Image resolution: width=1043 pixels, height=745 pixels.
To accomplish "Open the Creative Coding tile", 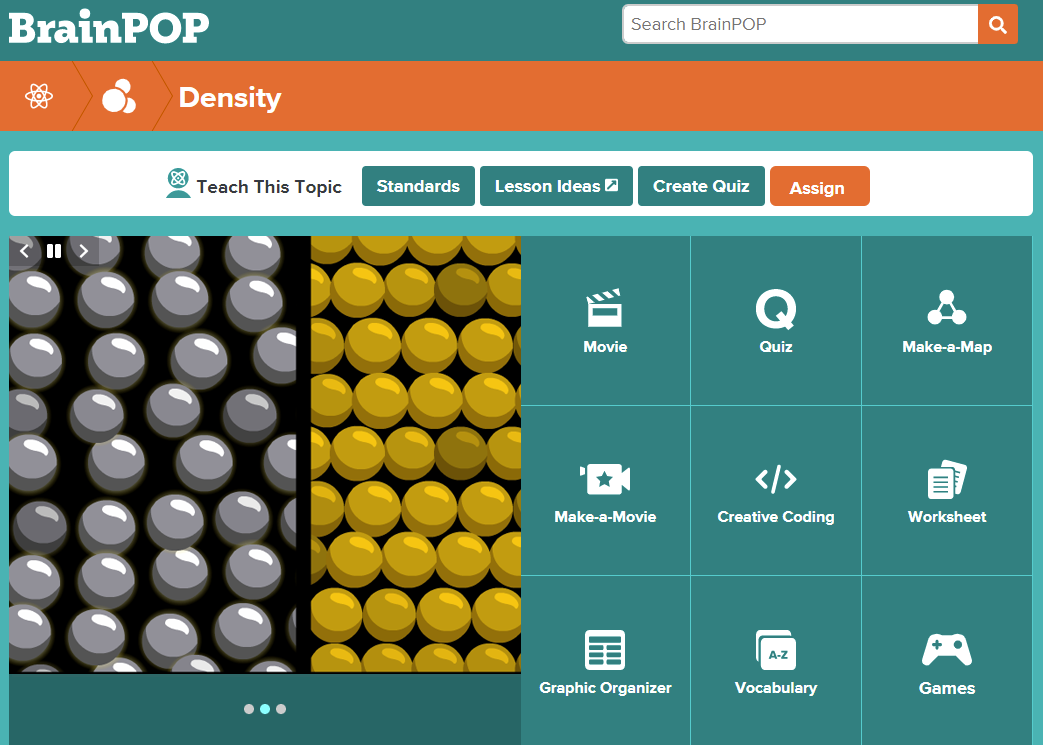I will pos(775,491).
